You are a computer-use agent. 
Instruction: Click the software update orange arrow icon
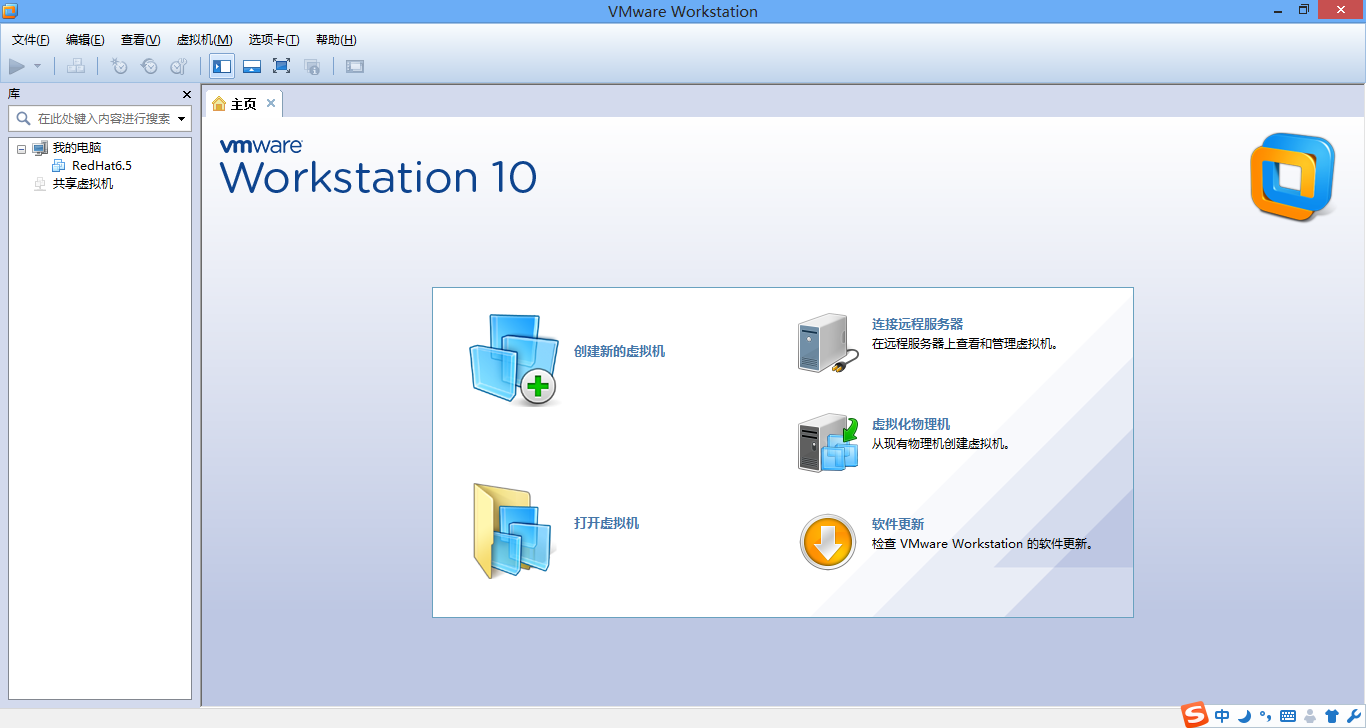coord(828,542)
